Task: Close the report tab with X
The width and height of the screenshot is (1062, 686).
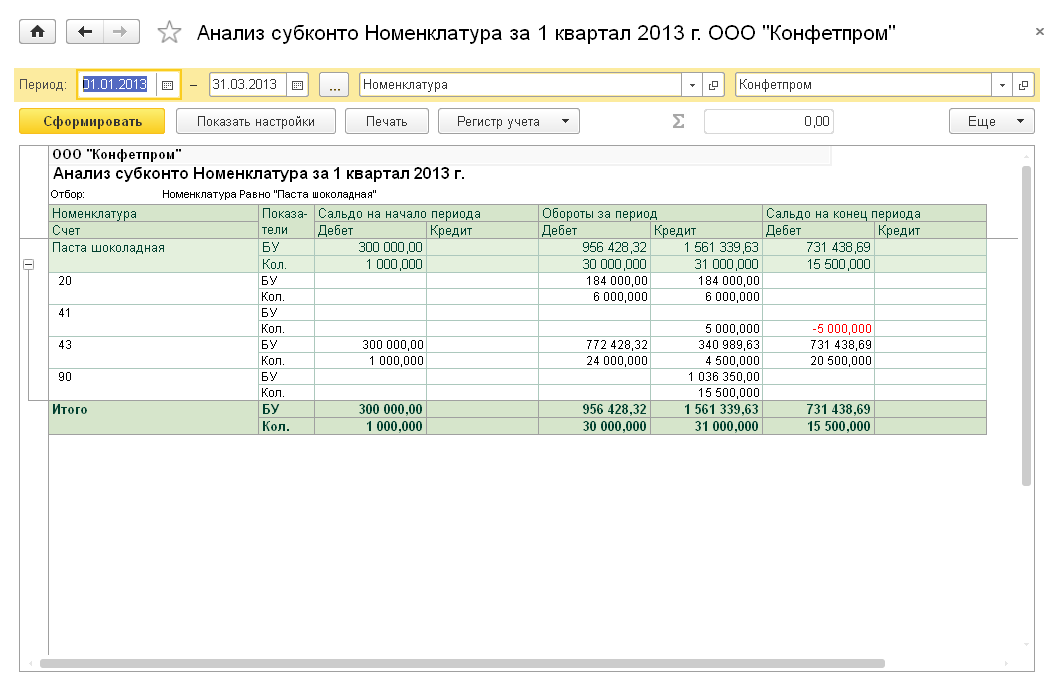Action: click(1040, 31)
